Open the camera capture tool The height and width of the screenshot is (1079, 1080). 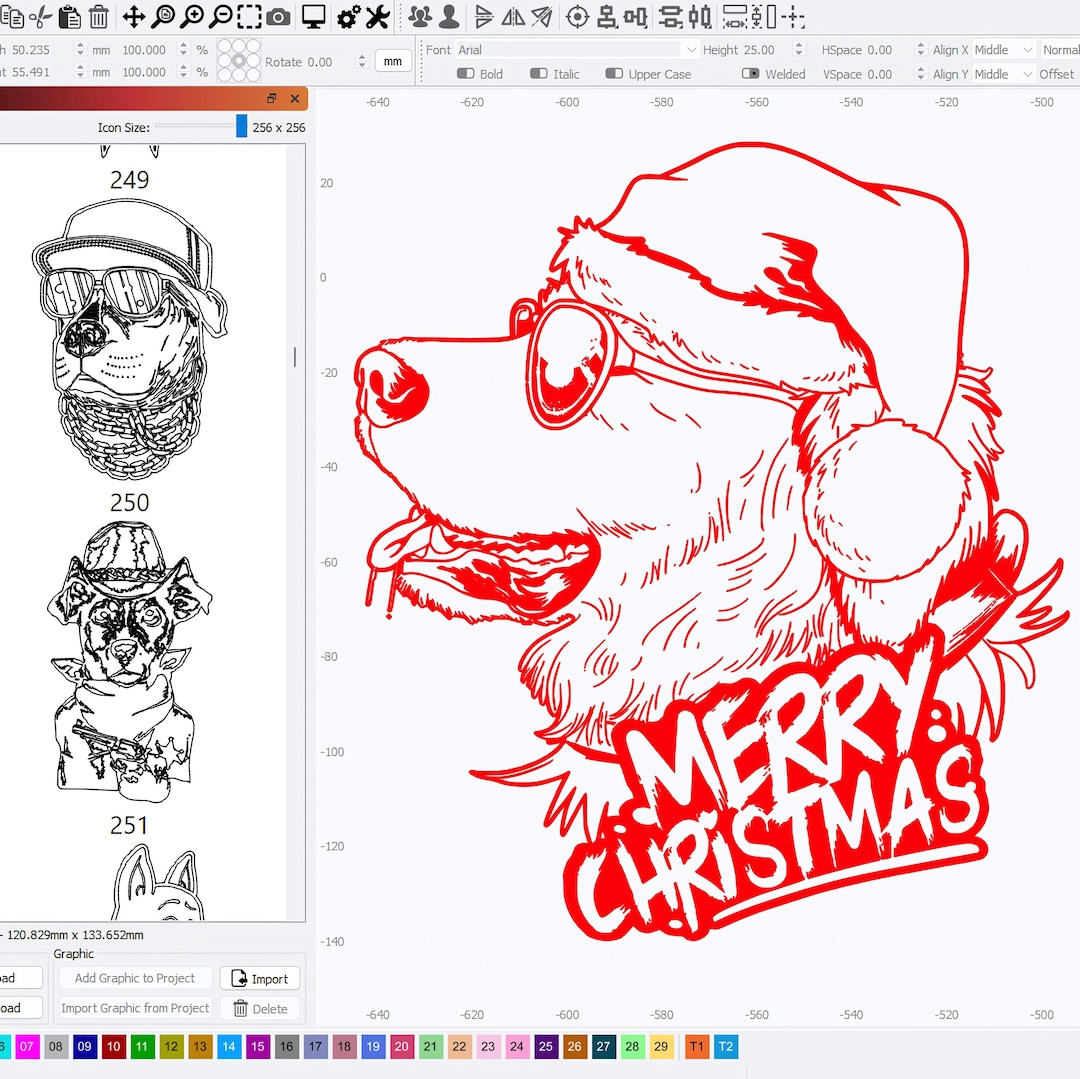[278, 16]
